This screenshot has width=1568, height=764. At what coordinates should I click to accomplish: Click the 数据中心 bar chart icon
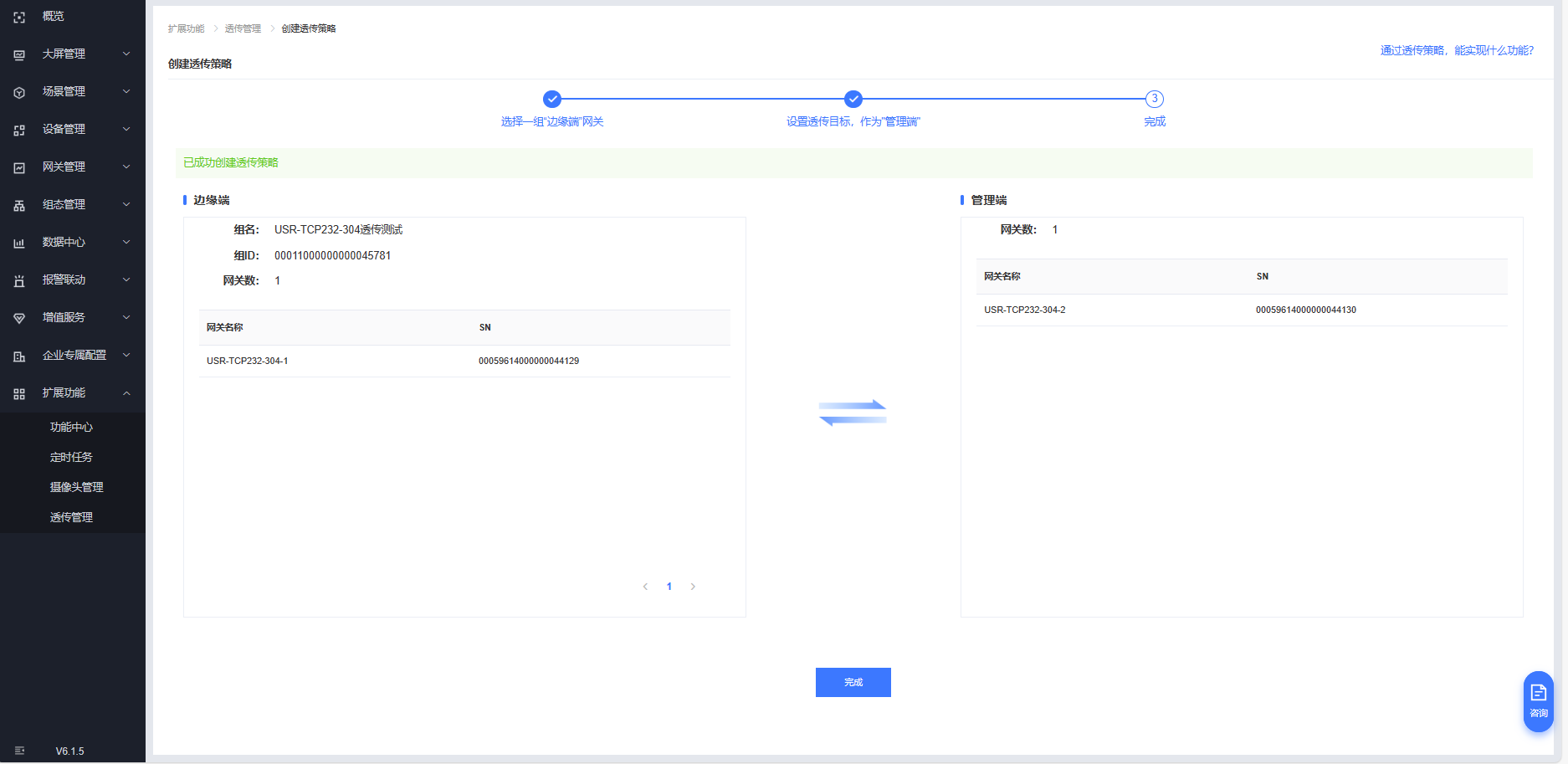tap(19, 243)
